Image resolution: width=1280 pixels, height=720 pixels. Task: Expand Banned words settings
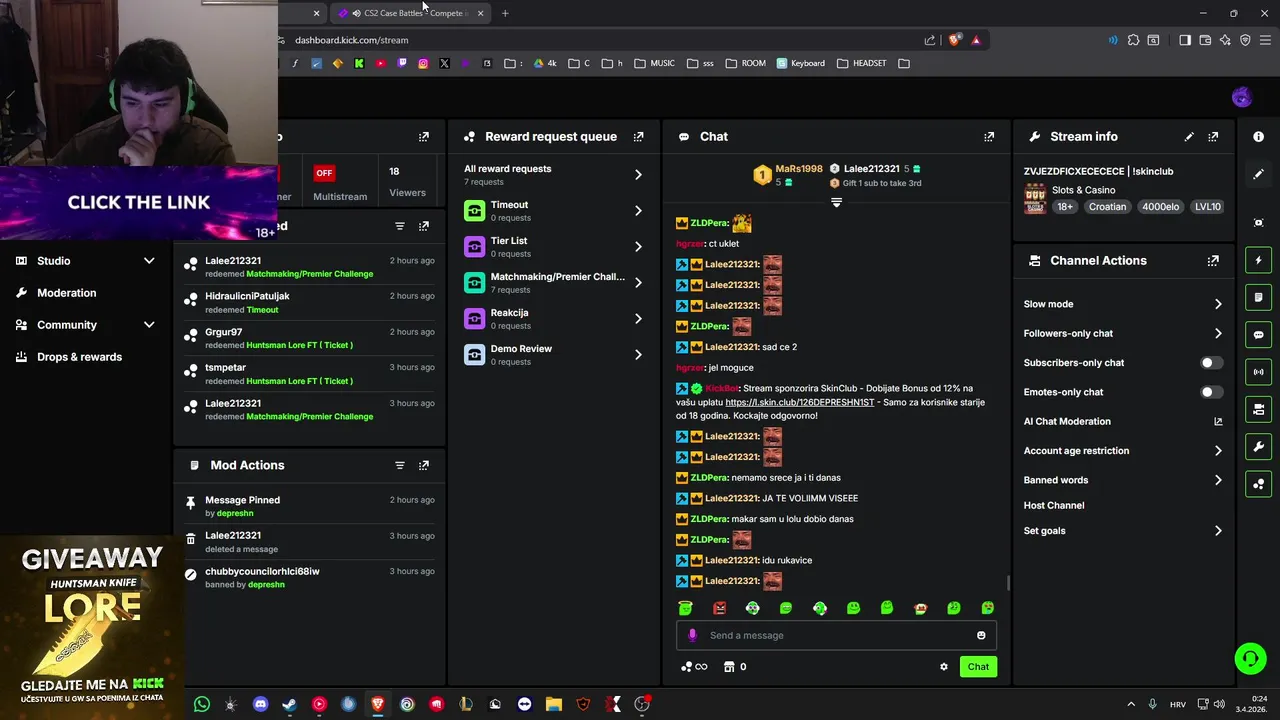point(1122,480)
